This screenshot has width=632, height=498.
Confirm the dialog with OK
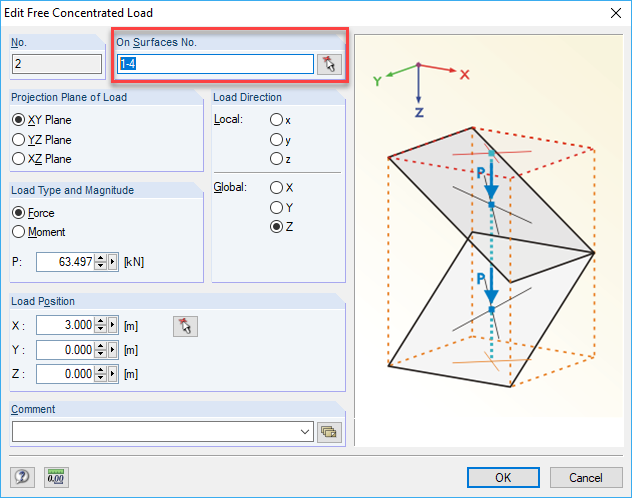pyautogui.click(x=503, y=477)
